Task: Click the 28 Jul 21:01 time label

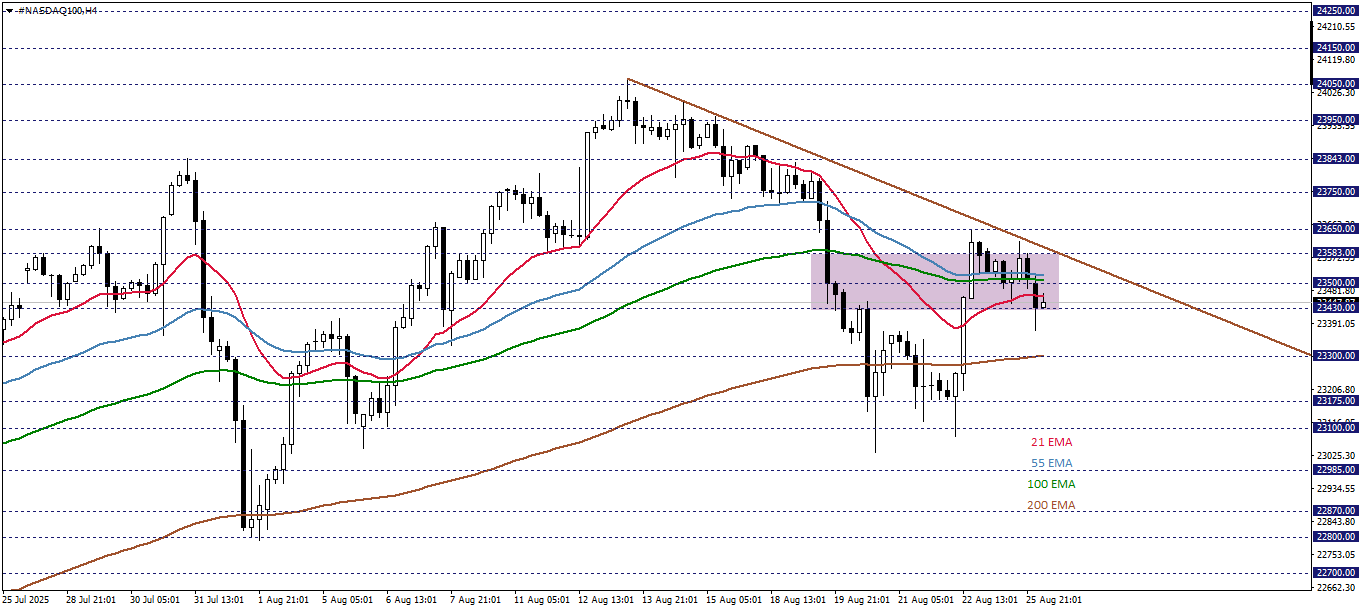Action: (x=89, y=600)
